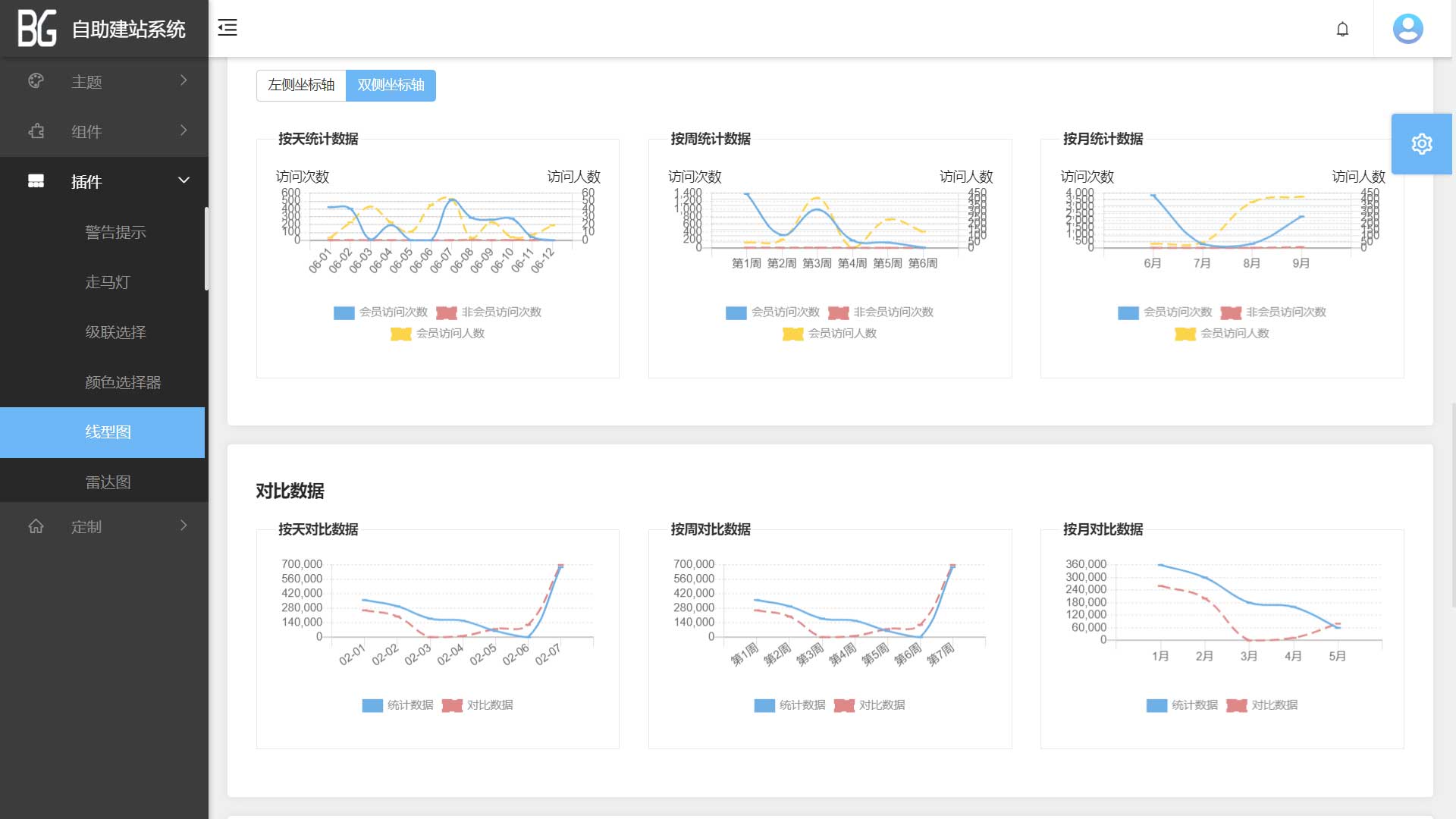Click the sidebar scrollbar thumb

(206, 249)
